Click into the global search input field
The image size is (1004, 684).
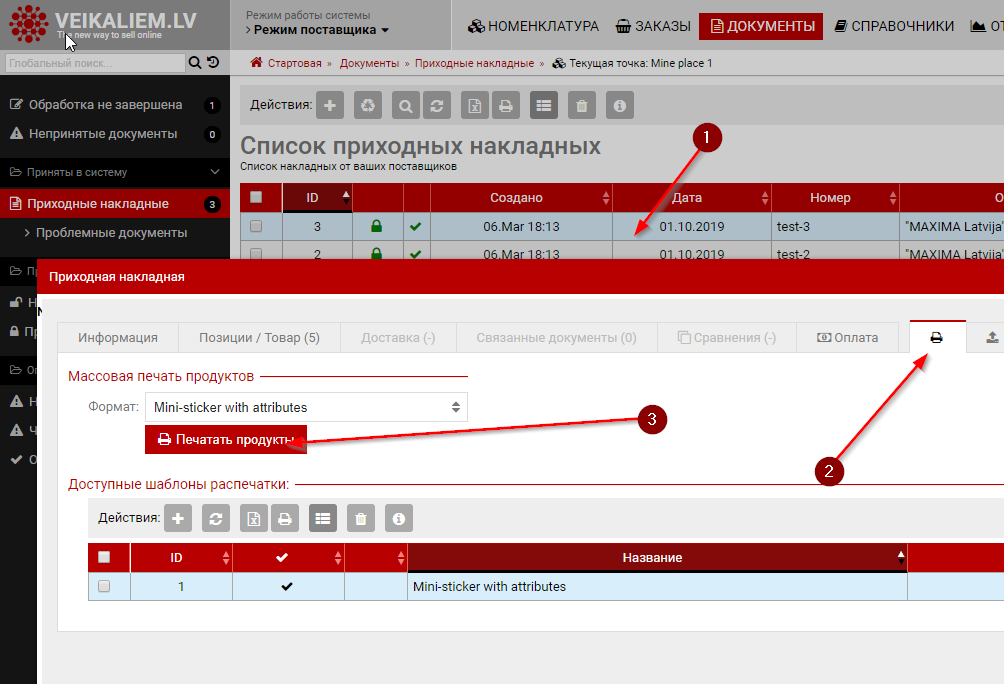pos(95,63)
